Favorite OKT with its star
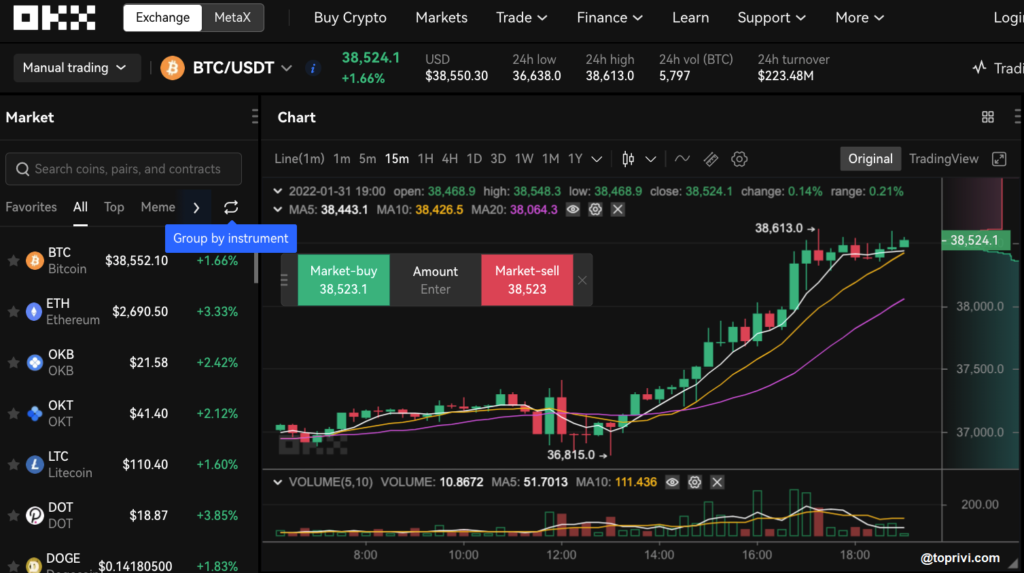1024x573 pixels. click(x=13, y=414)
